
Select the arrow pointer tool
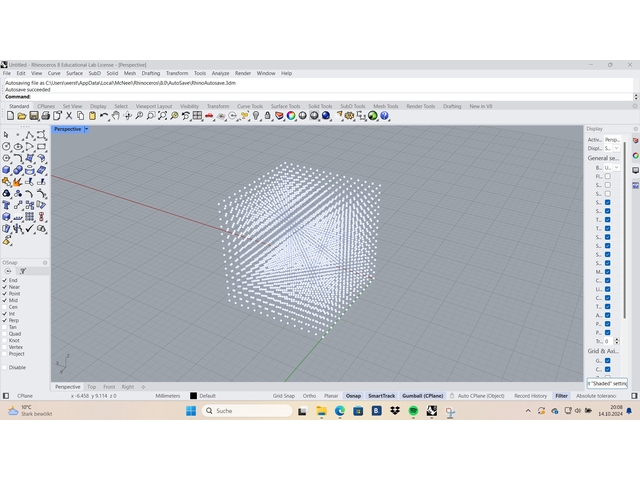click(6, 135)
